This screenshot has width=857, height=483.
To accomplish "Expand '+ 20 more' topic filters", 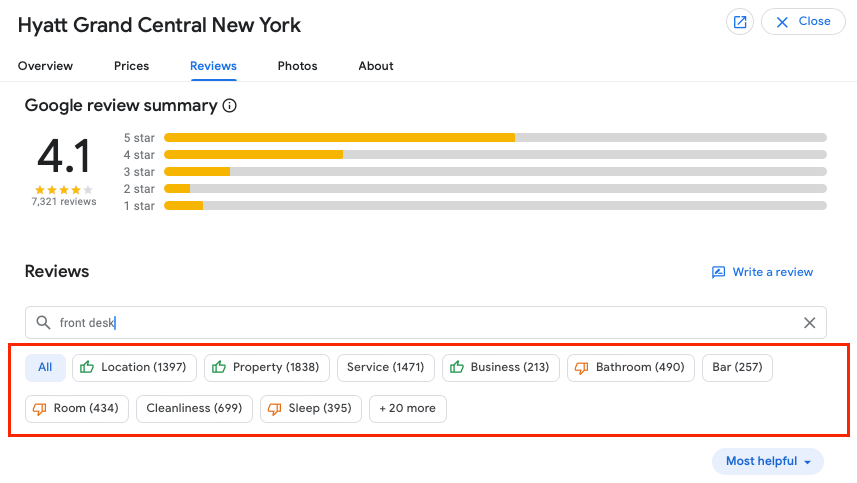I will pos(408,409).
